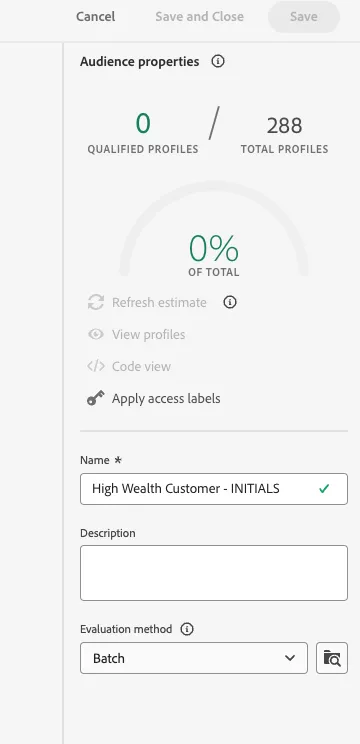Screen dimensions: 360x744
Task: Click the eye icon for View profiles
Action: click(x=96, y=335)
